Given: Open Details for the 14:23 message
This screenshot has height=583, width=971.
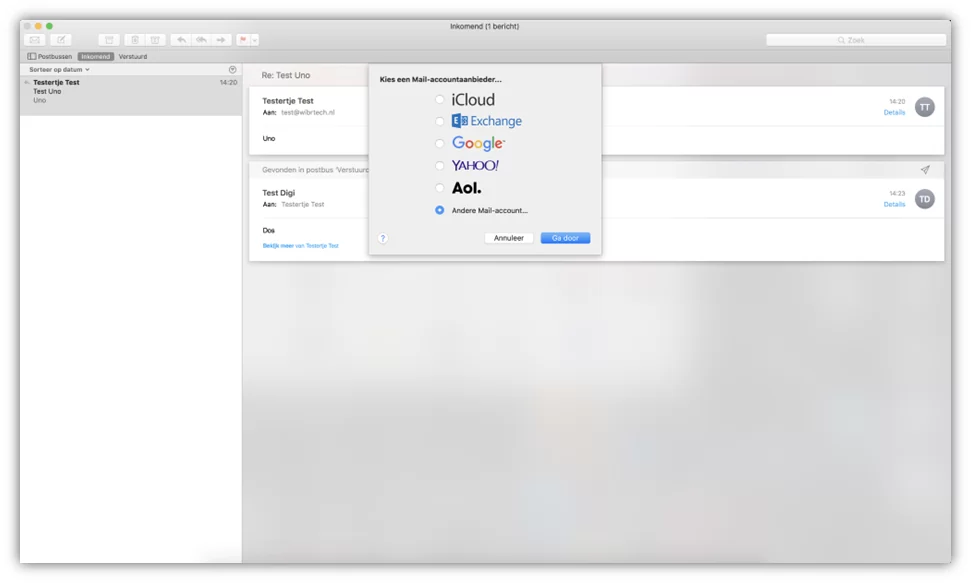Looking at the screenshot, I should [x=894, y=204].
